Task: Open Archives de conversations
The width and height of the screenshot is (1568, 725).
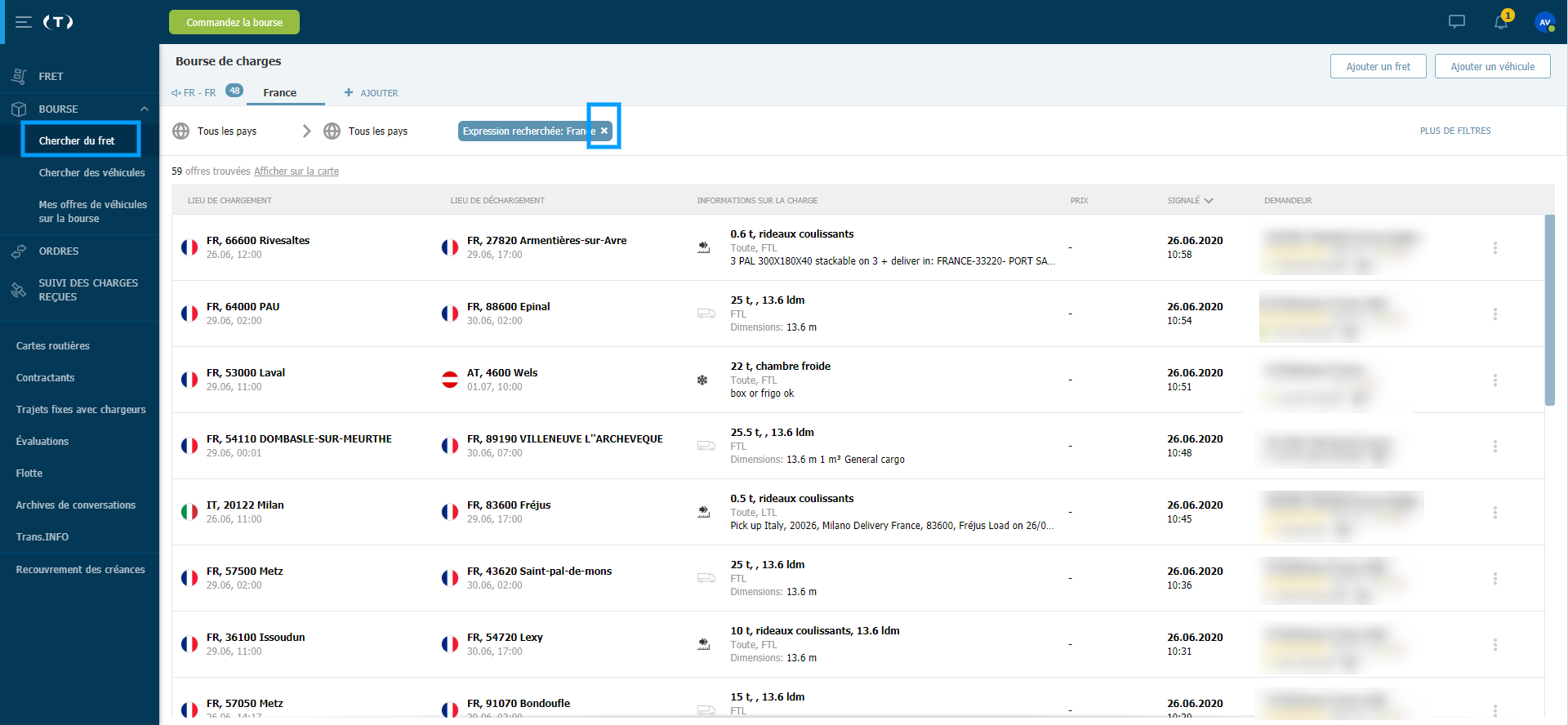Action: tap(76, 505)
